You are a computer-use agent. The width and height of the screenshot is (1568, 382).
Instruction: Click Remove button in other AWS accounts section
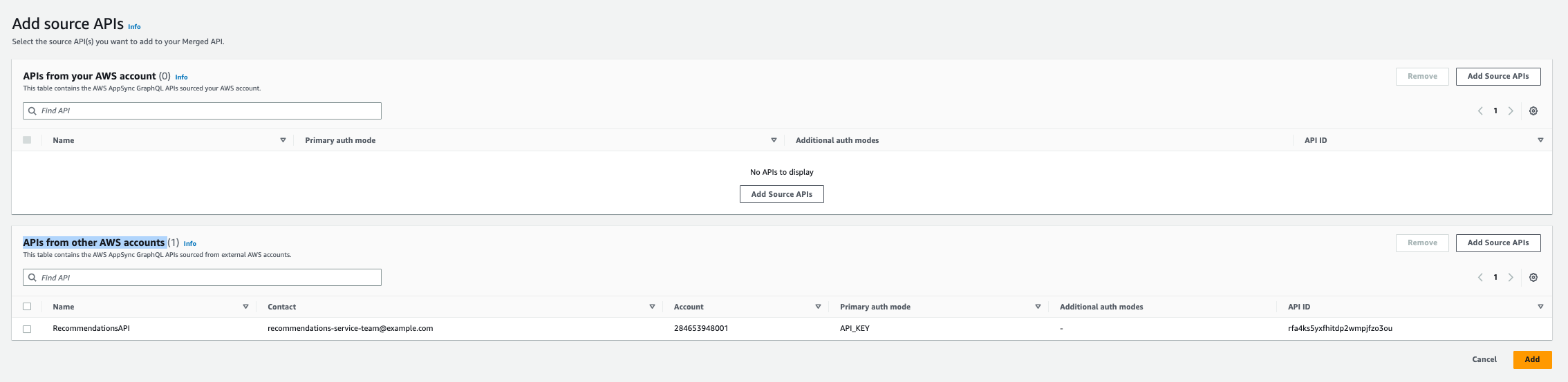click(1422, 243)
